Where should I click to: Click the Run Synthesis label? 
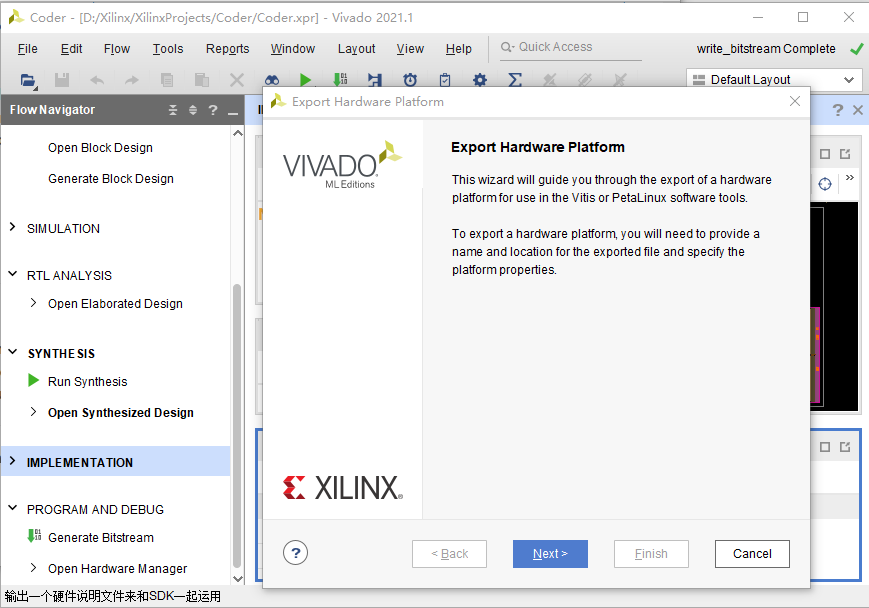88,381
